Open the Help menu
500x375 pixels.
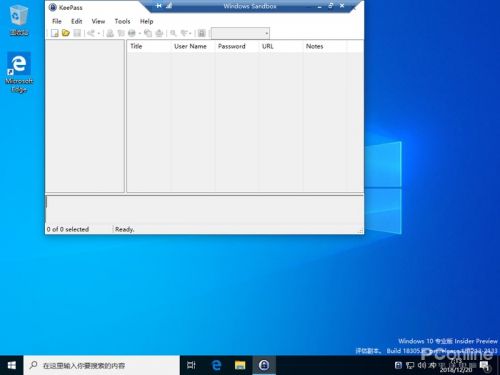click(146, 21)
